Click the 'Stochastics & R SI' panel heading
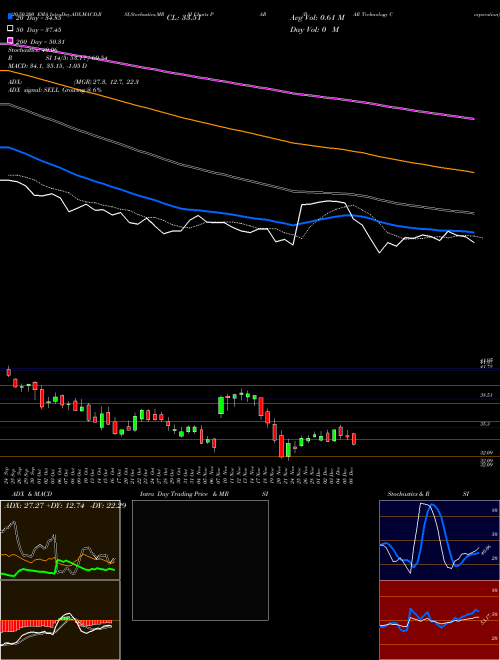Screen dimensions: 500x660 click(428, 494)
